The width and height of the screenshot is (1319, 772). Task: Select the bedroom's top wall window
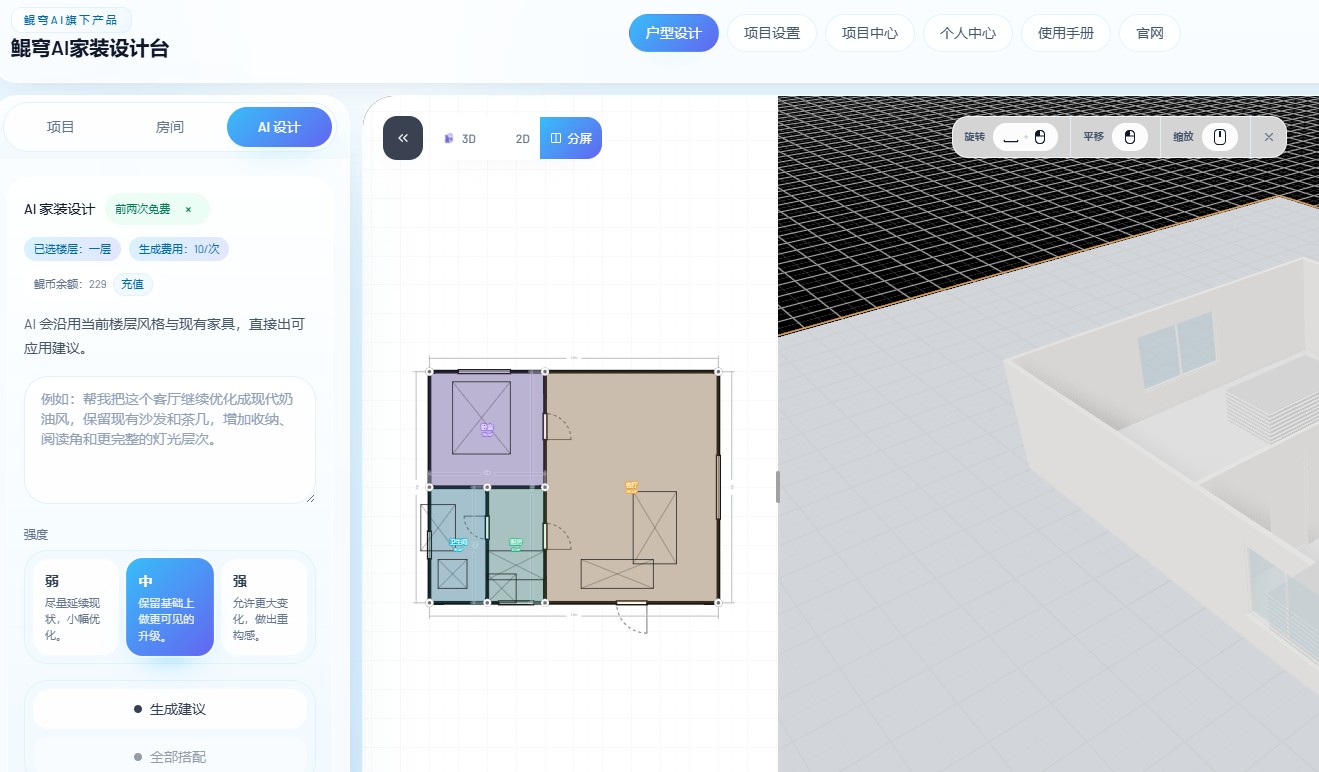click(x=485, y=372)
